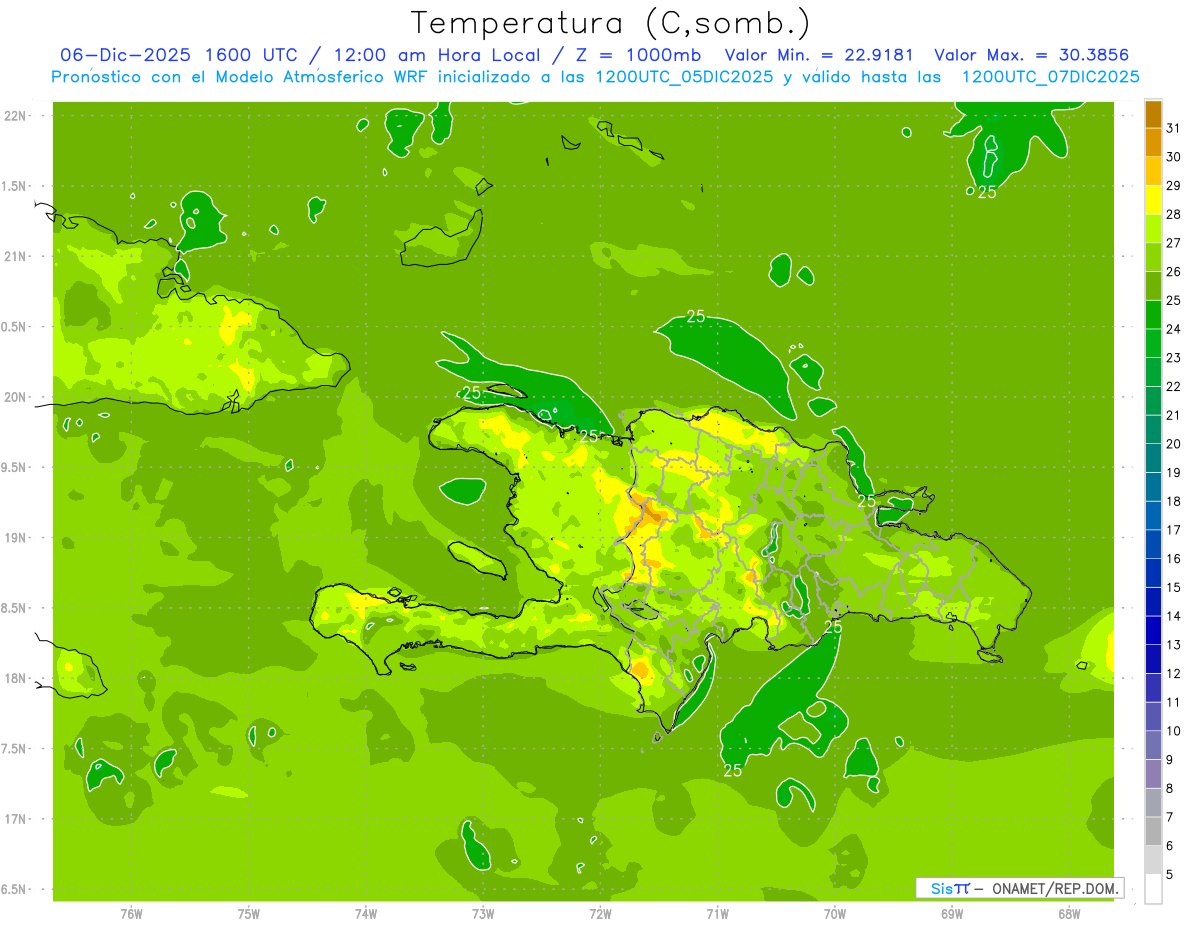Click the '12:00 am Hora Local' text
The width and height of the screenshot is (1200, 927).
point(437,55)
